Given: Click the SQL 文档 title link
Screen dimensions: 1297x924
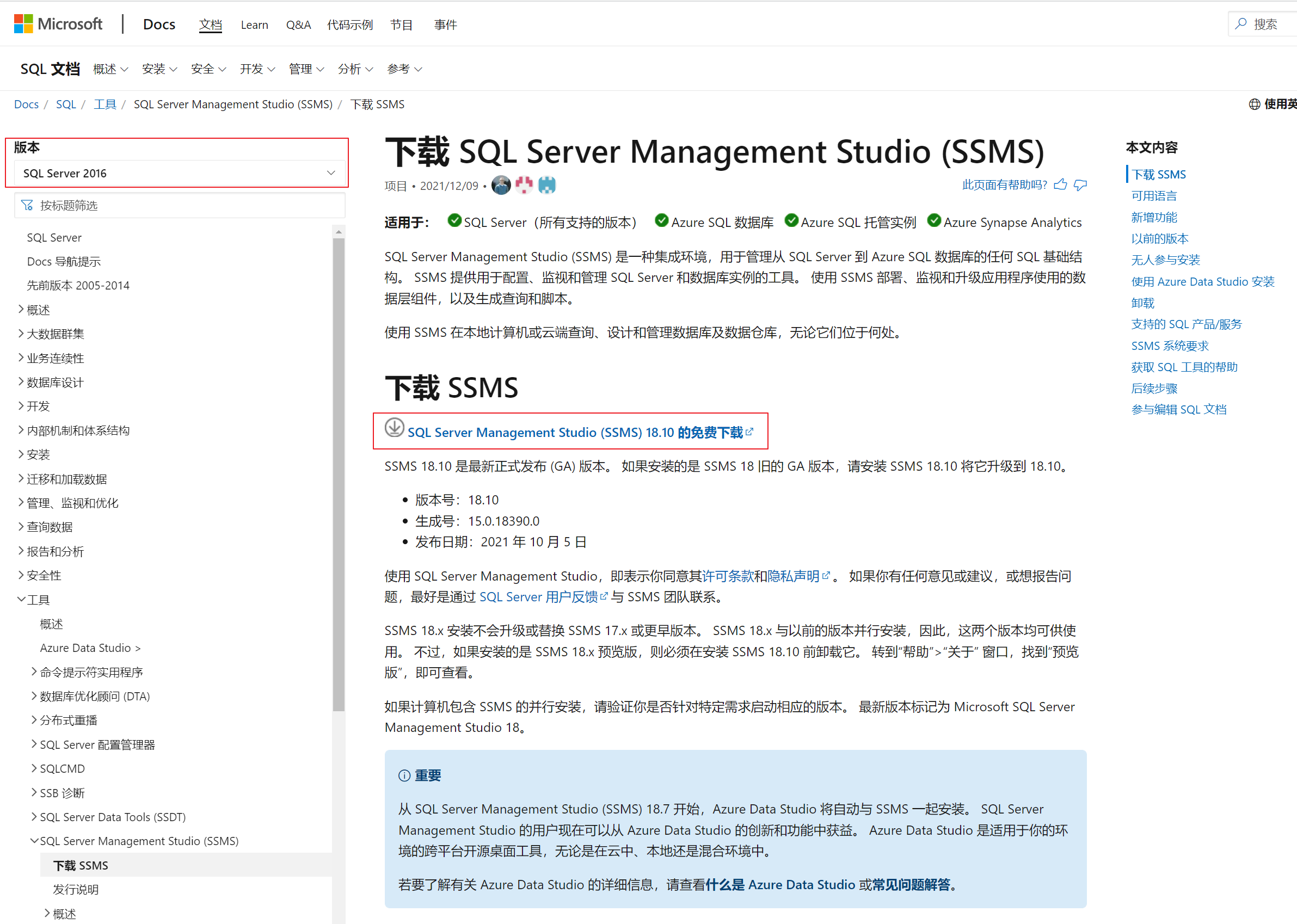Looking at the screenshot, I should point(50,69).
